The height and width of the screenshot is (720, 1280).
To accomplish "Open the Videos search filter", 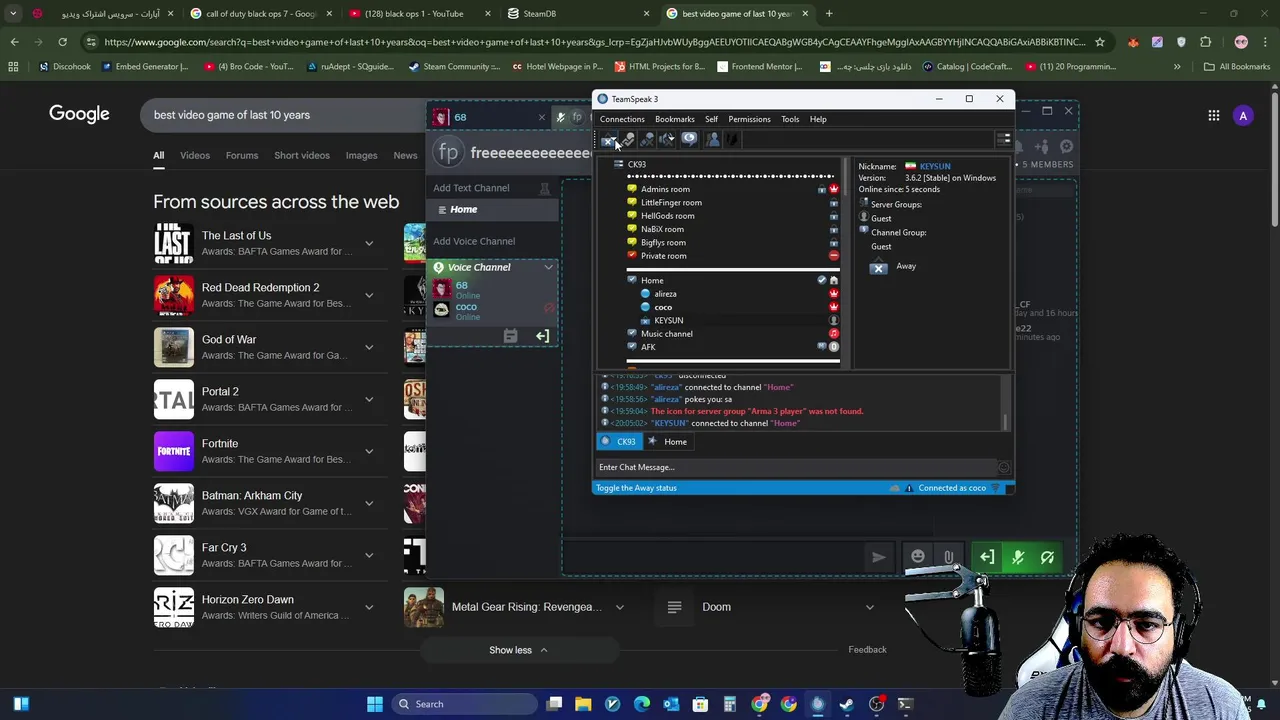I will pyautogui.click(x=195, y=155).
